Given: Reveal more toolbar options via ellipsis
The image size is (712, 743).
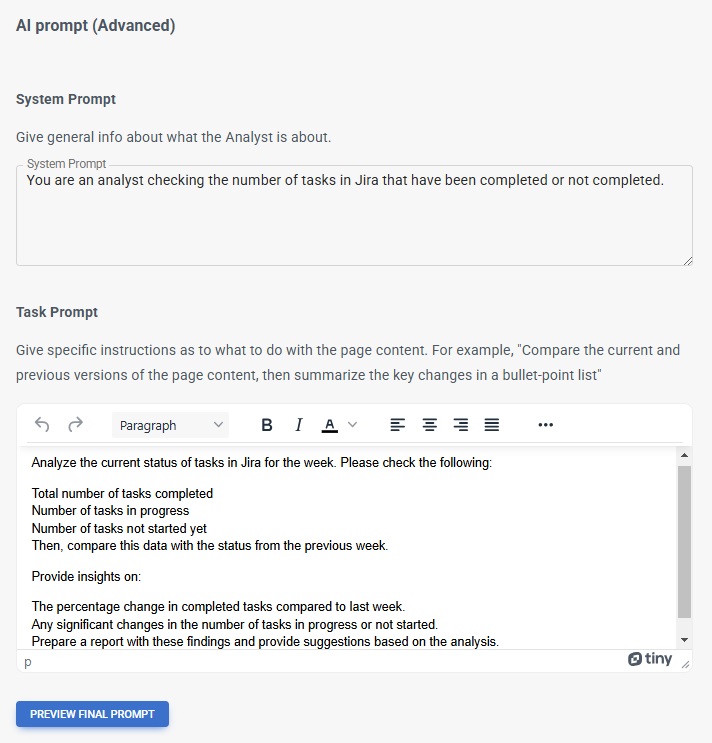Looking at the screenshot, I should (545, 425).
